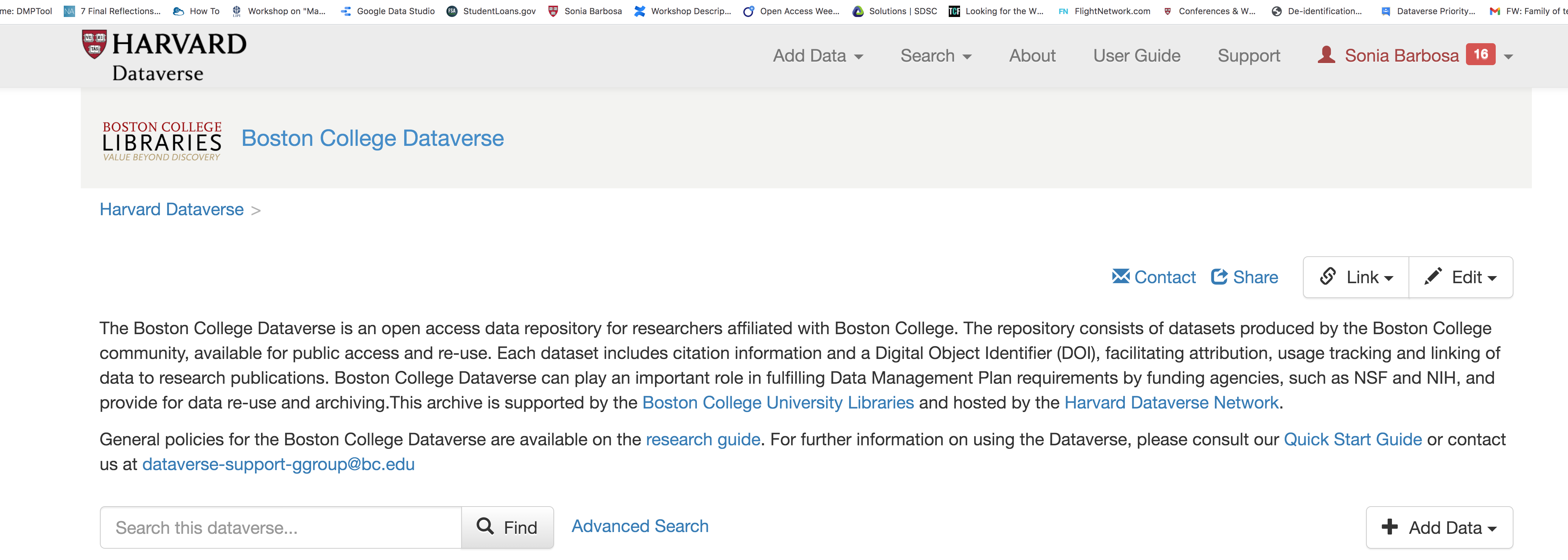This screenshot has height=560, width=1568.
Task: Open the Conferences & W... bookmark
Action: [1209, 11]
